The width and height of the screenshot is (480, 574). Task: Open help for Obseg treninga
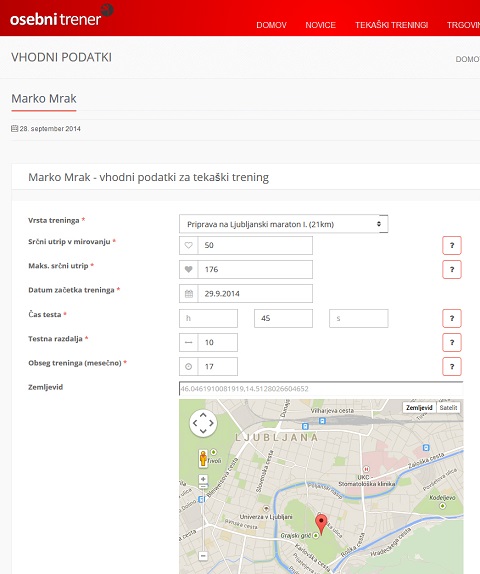[452, 366]
